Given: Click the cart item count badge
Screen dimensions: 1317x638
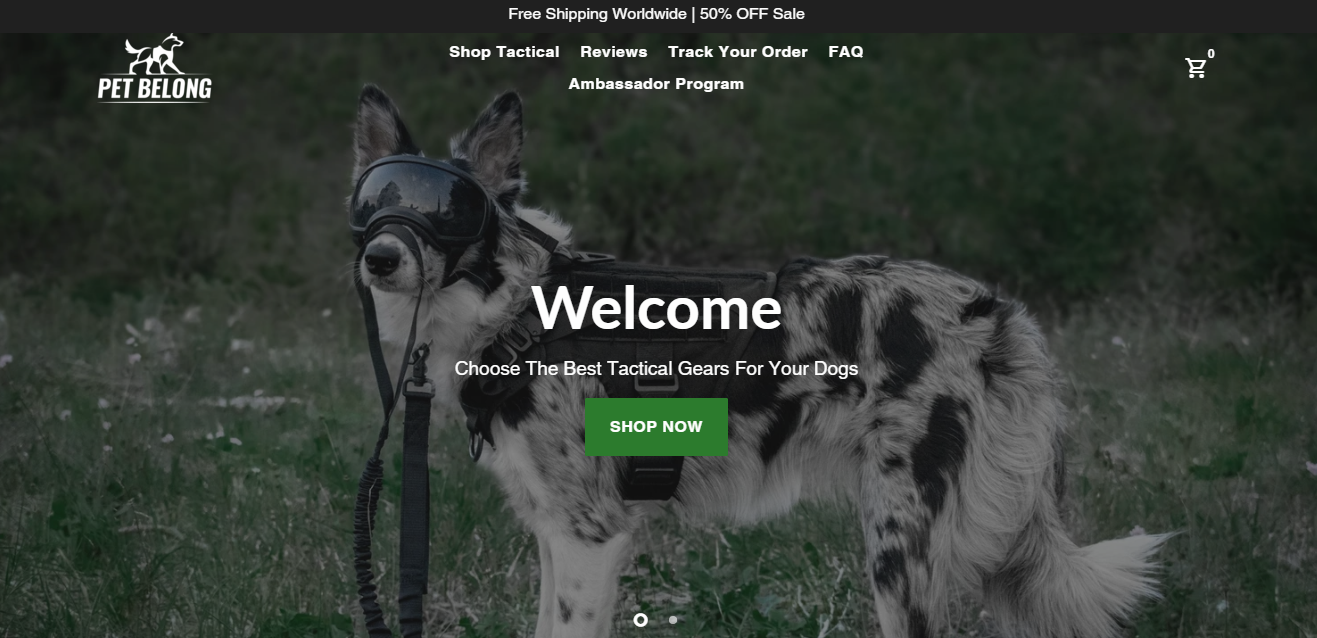Looking at the screenshot, I should tap(1211, 54).
